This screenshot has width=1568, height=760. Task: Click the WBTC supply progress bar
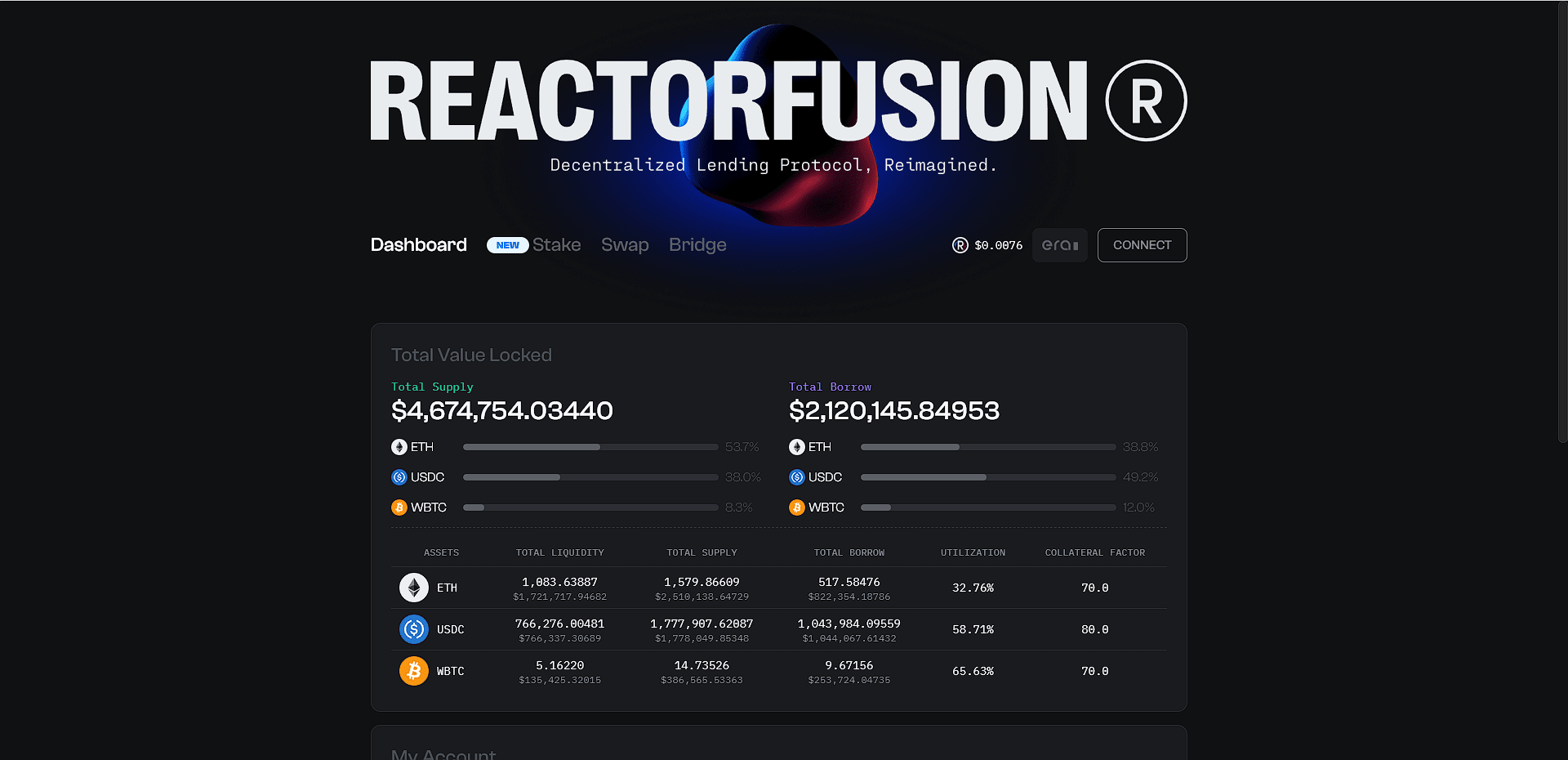point(590,507)
